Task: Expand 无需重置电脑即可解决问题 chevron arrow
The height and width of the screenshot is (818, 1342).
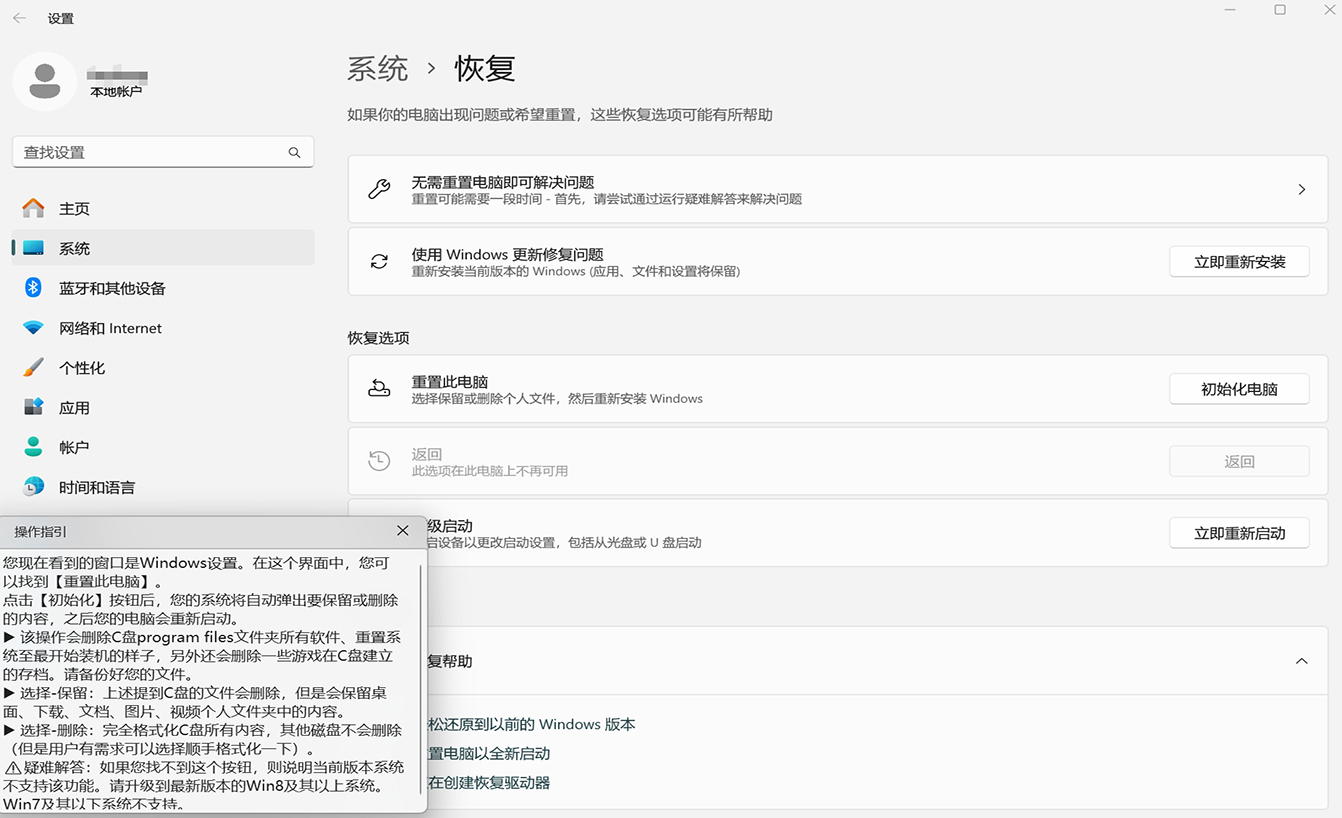Action: click(1301, 189)
